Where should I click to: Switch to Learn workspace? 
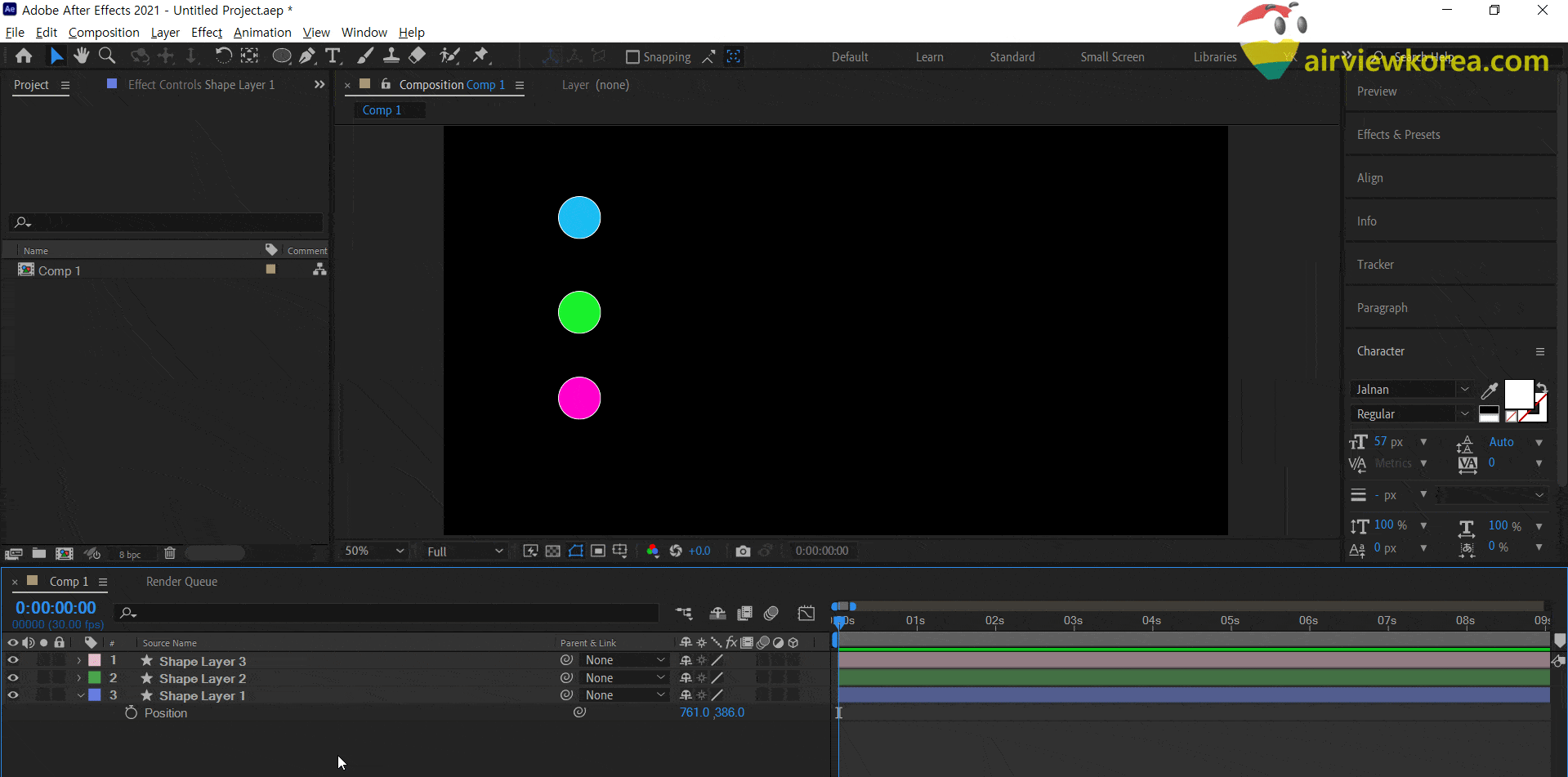tap(929, 57)
